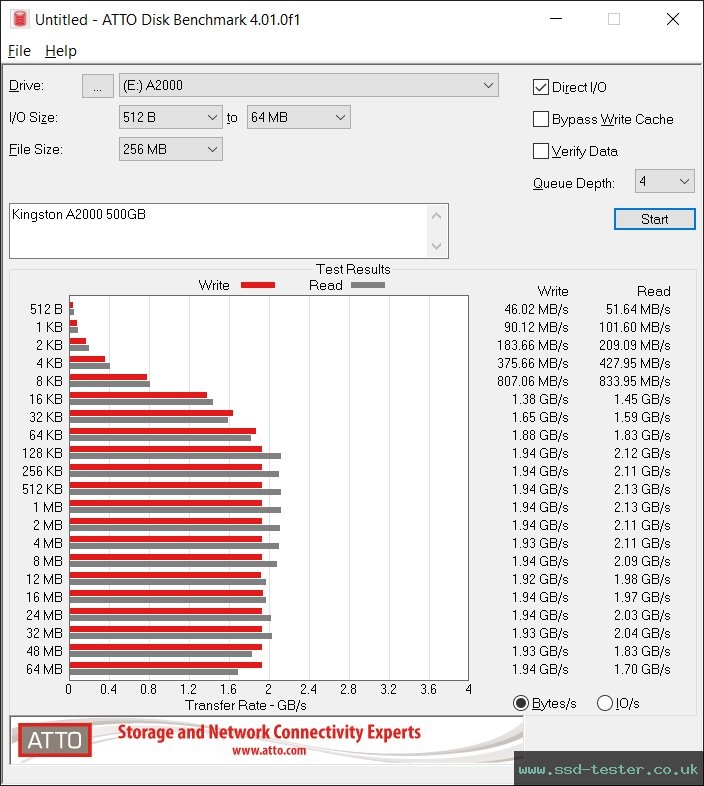The image size is (704, 786).
Task: Click the 64 MB write bar in chart
Action: (x=166, y=665)
